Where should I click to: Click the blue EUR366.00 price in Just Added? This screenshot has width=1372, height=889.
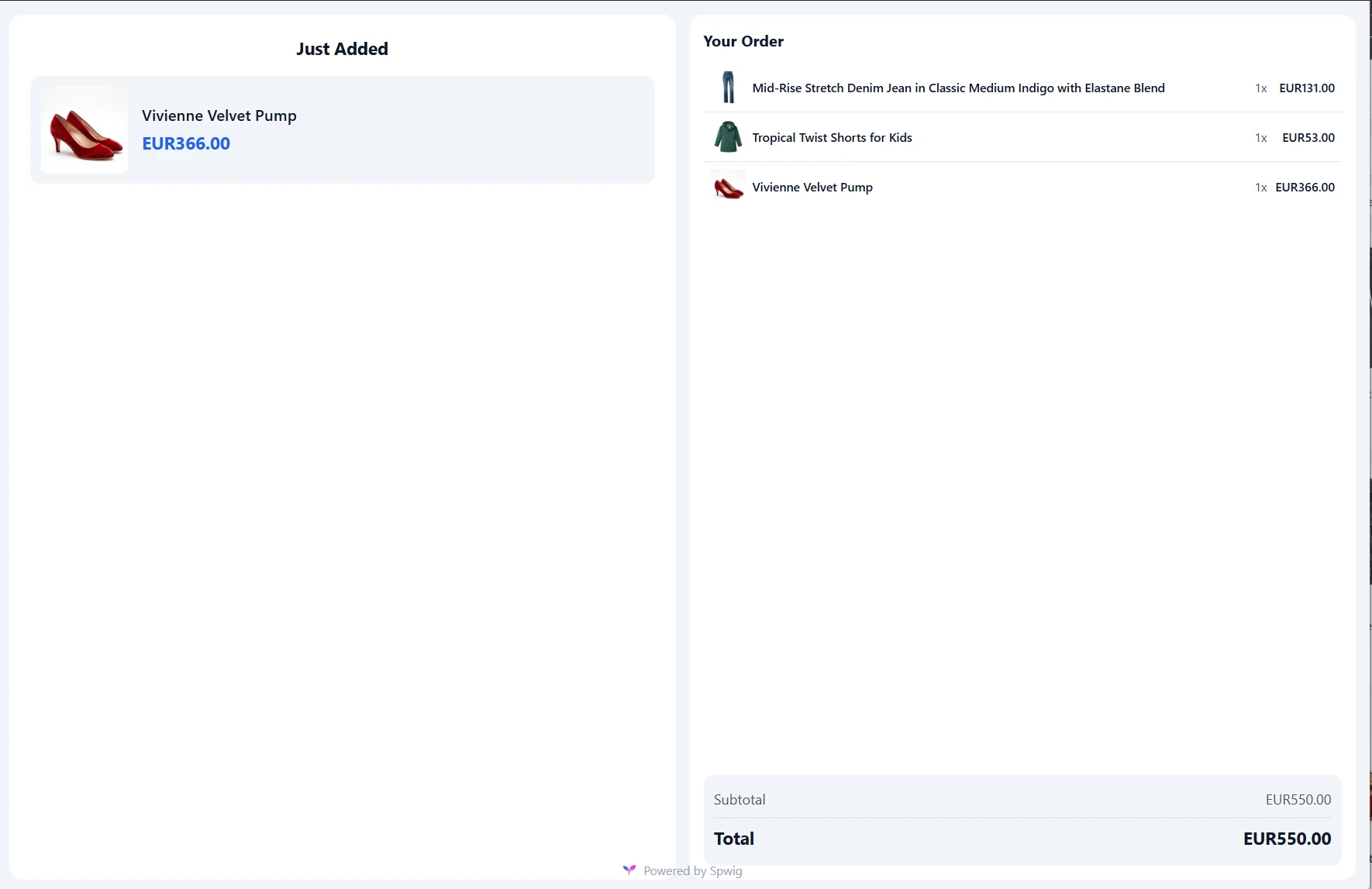pos(186,143)
